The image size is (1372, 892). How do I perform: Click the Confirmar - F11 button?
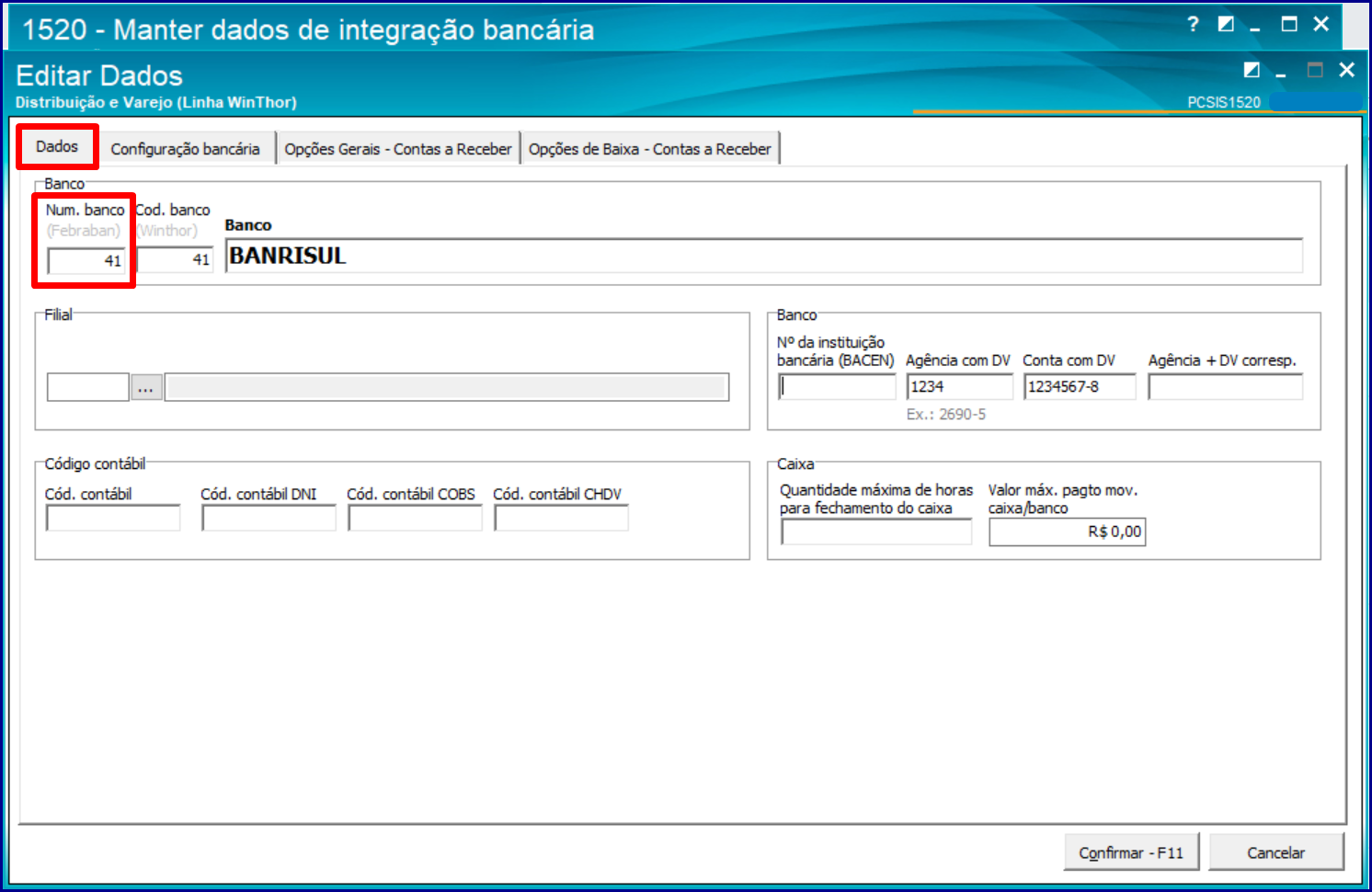pyautogui.click(x=1132, y=852)
